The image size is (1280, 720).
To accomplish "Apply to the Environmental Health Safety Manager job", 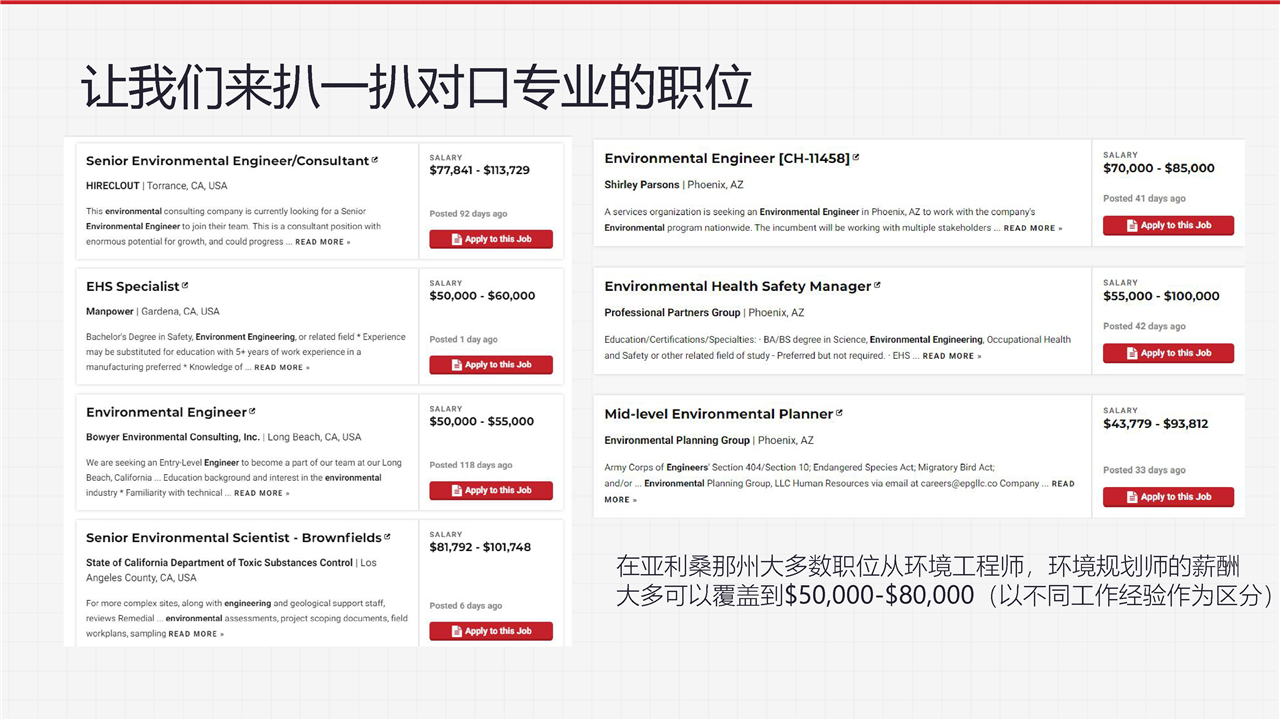I will (1168, 353).
